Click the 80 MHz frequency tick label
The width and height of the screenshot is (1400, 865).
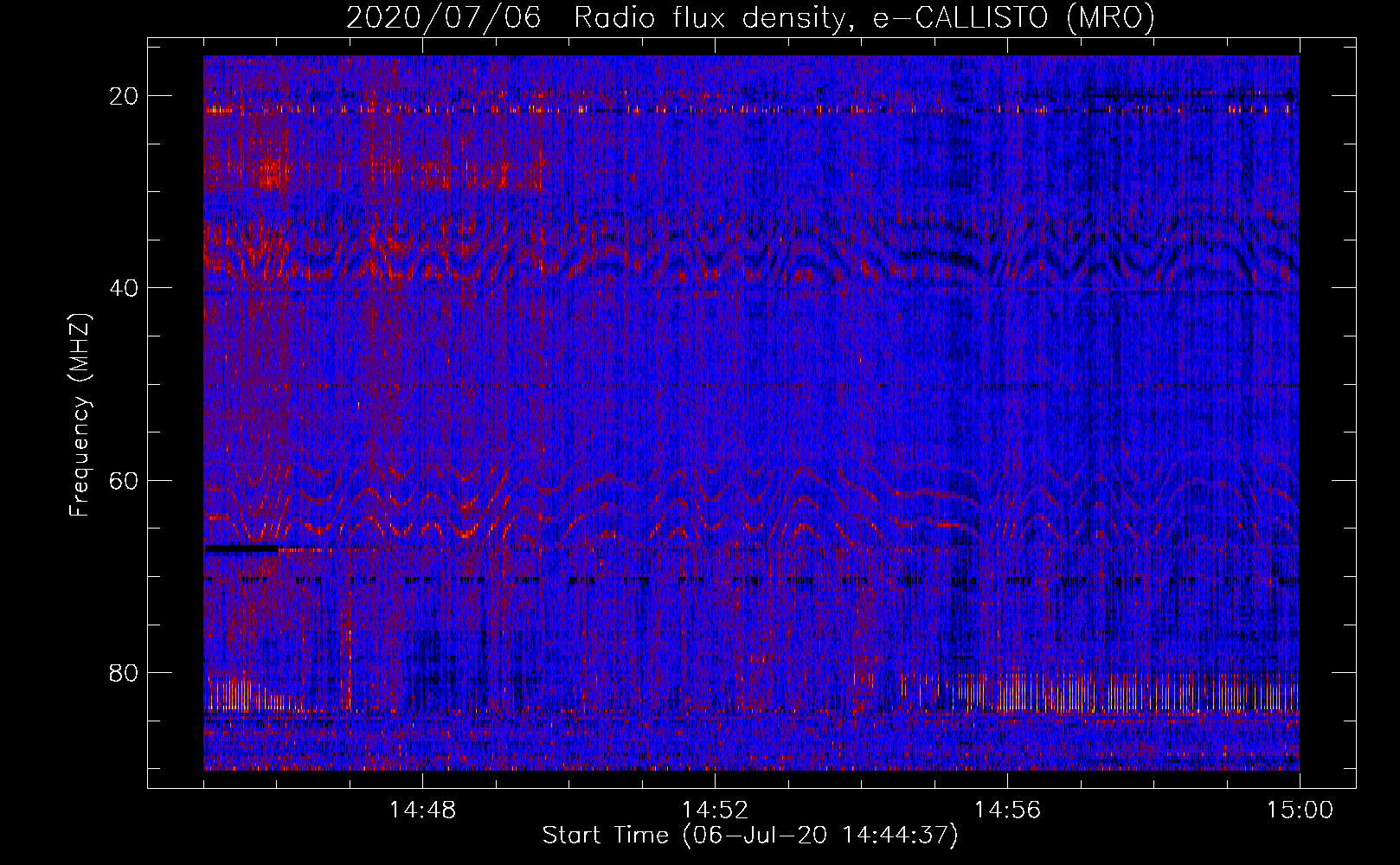[125, 673]
